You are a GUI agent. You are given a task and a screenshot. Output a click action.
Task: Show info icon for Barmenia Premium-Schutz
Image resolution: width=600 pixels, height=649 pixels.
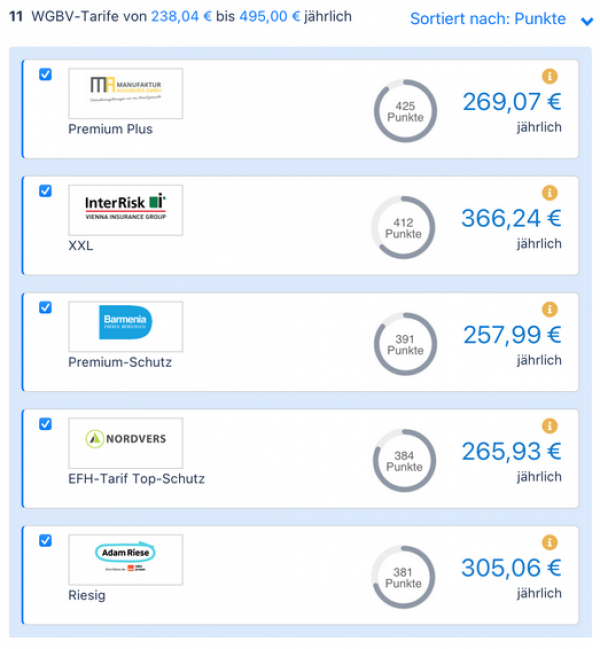tap(550, 309)
